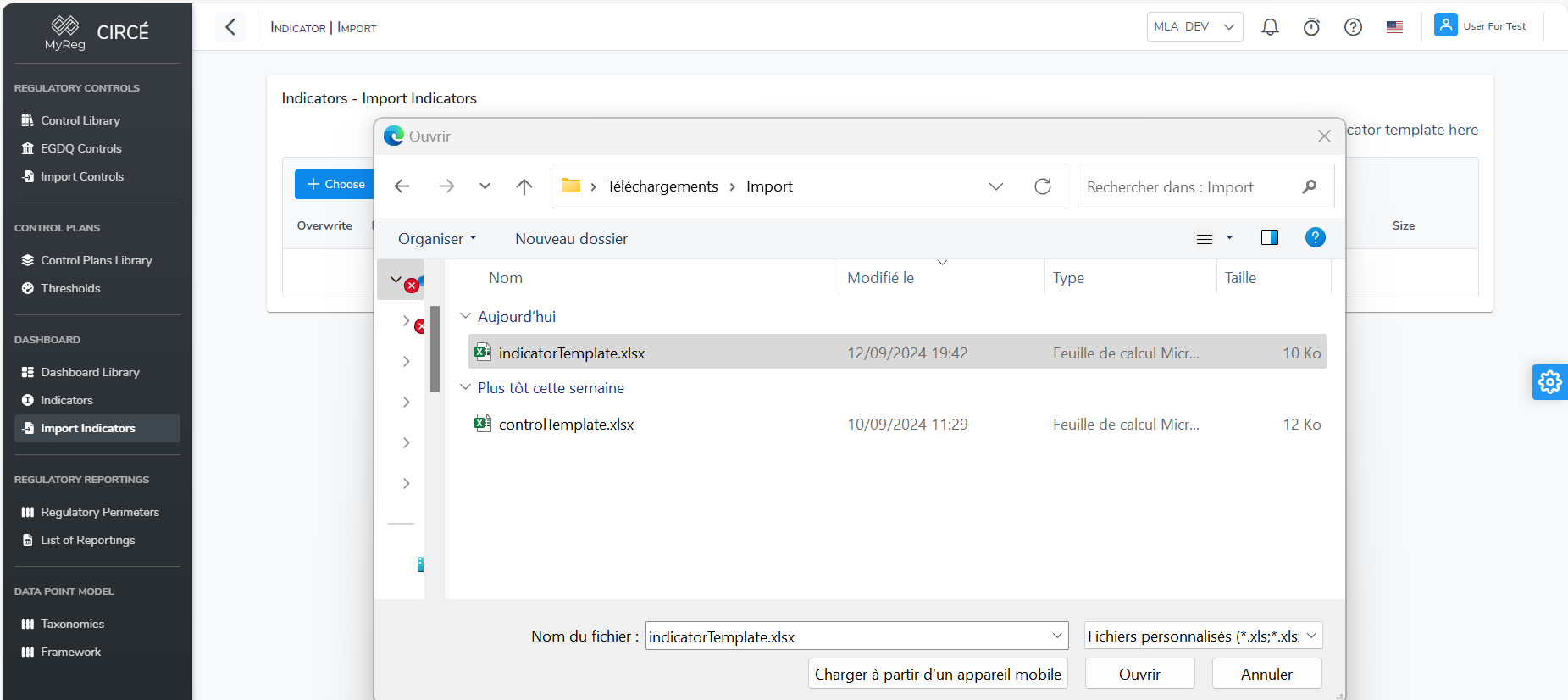Screen dimensions: 1568x700
Task: Open the Organiser menu
Action: click(437, 239)
